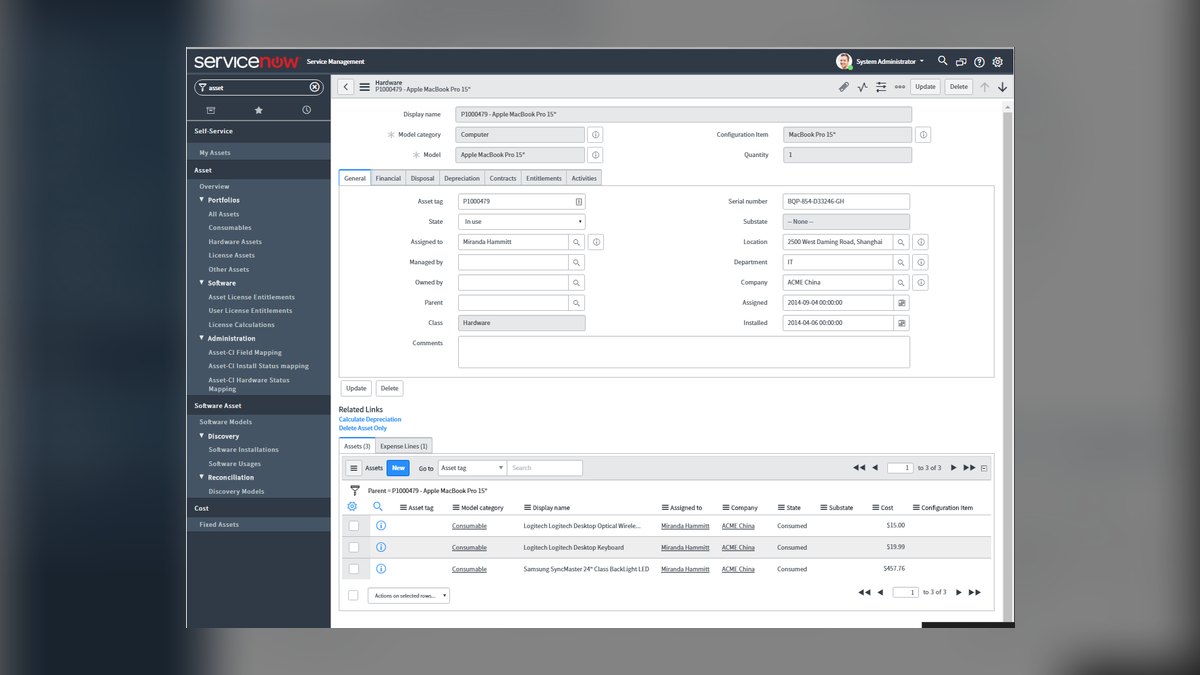The width and height of the screenshot is (1200, 675).
Task: Open the Go to Asset tag dropdown
Action: (472, 468)
